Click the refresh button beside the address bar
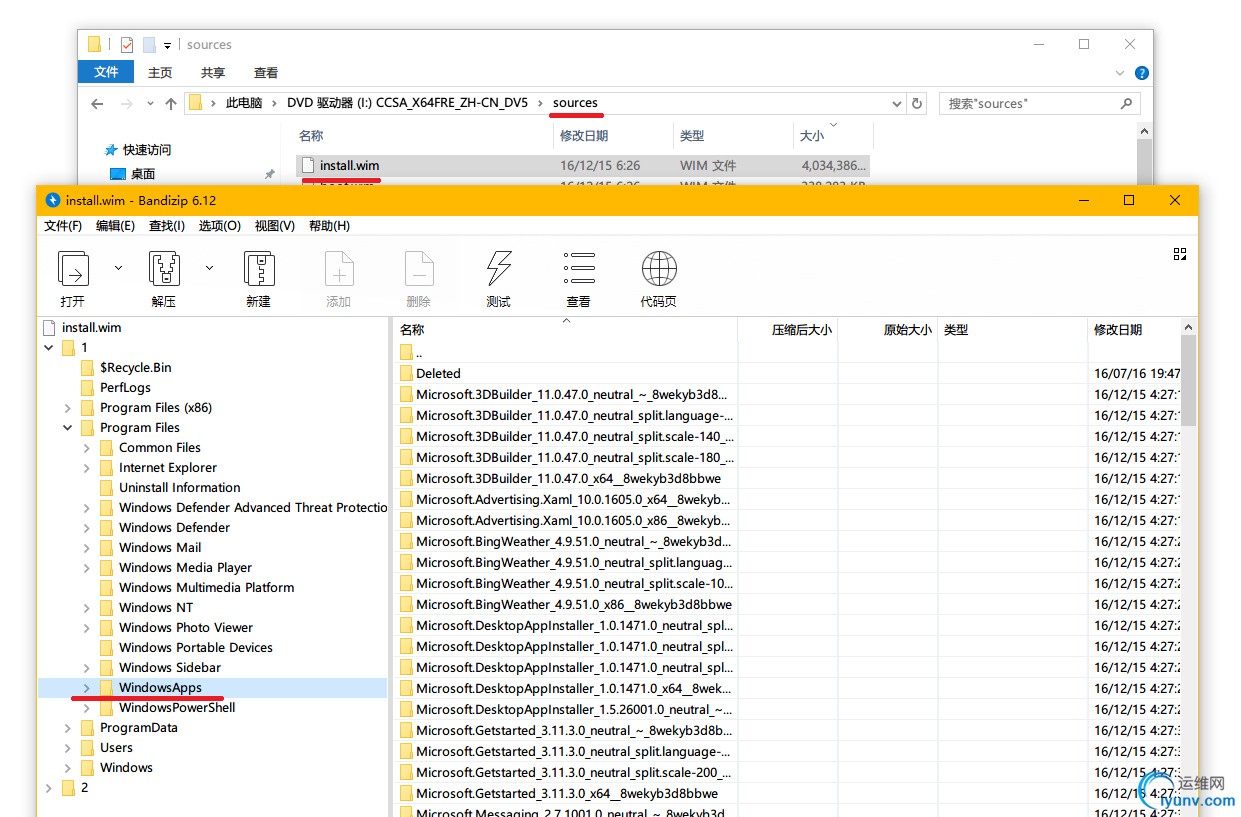1241x817 pixels. 917,103
